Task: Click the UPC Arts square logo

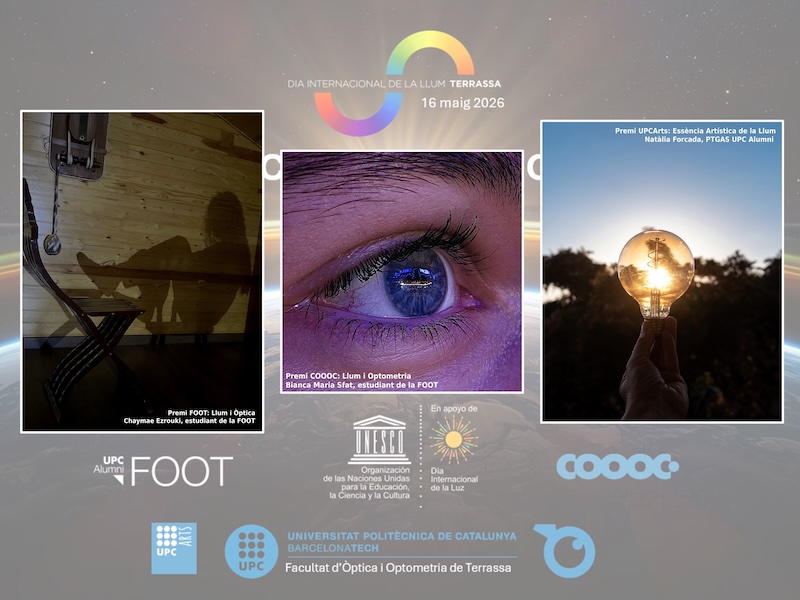Action: click(174, 548)
